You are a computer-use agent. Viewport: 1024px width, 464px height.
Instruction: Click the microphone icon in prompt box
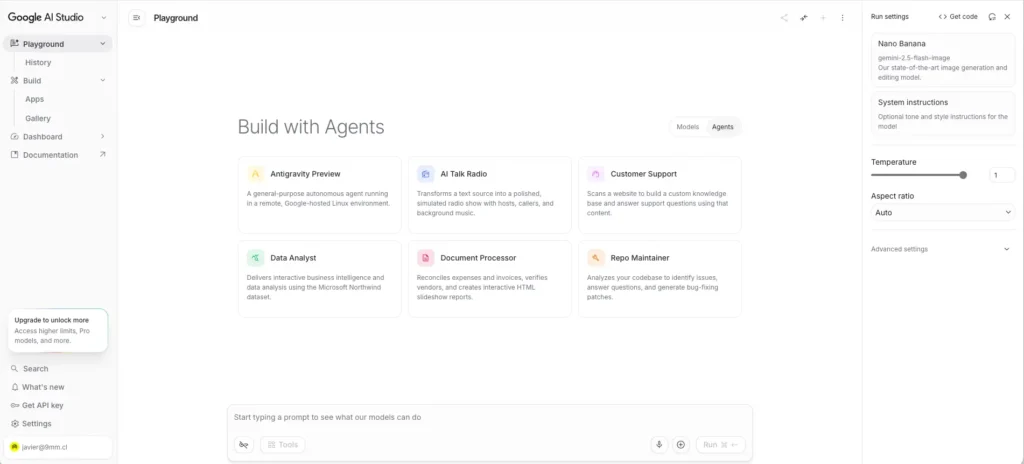[x=659, y=444]
